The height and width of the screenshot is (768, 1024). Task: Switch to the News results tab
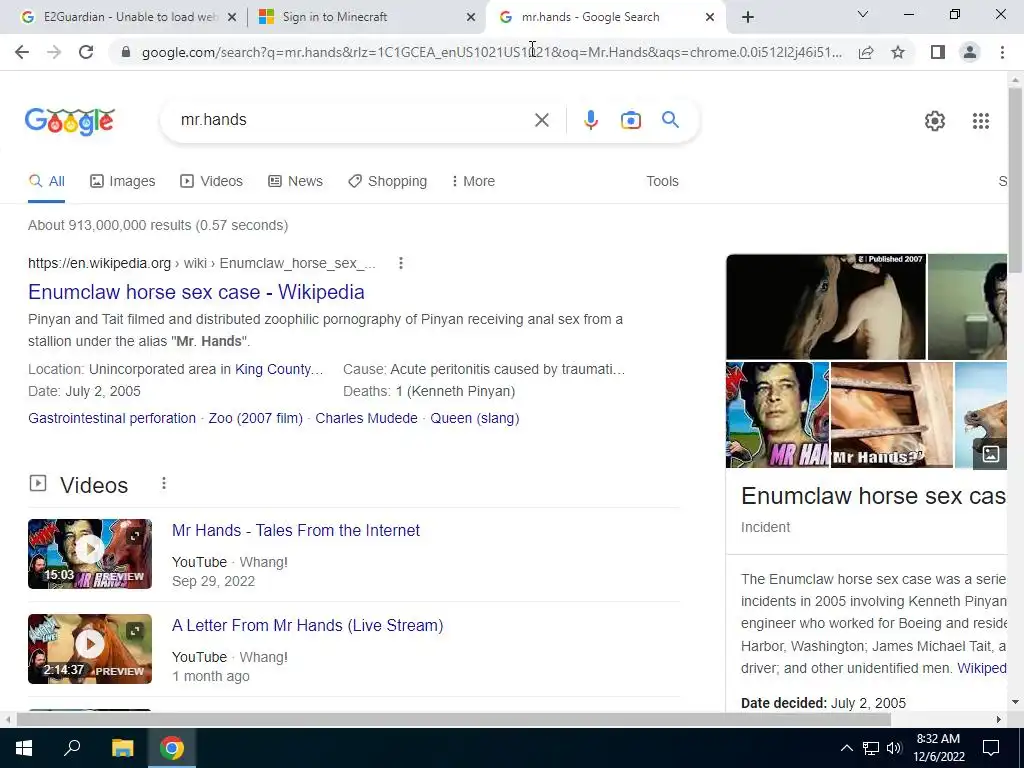[295, 182]
